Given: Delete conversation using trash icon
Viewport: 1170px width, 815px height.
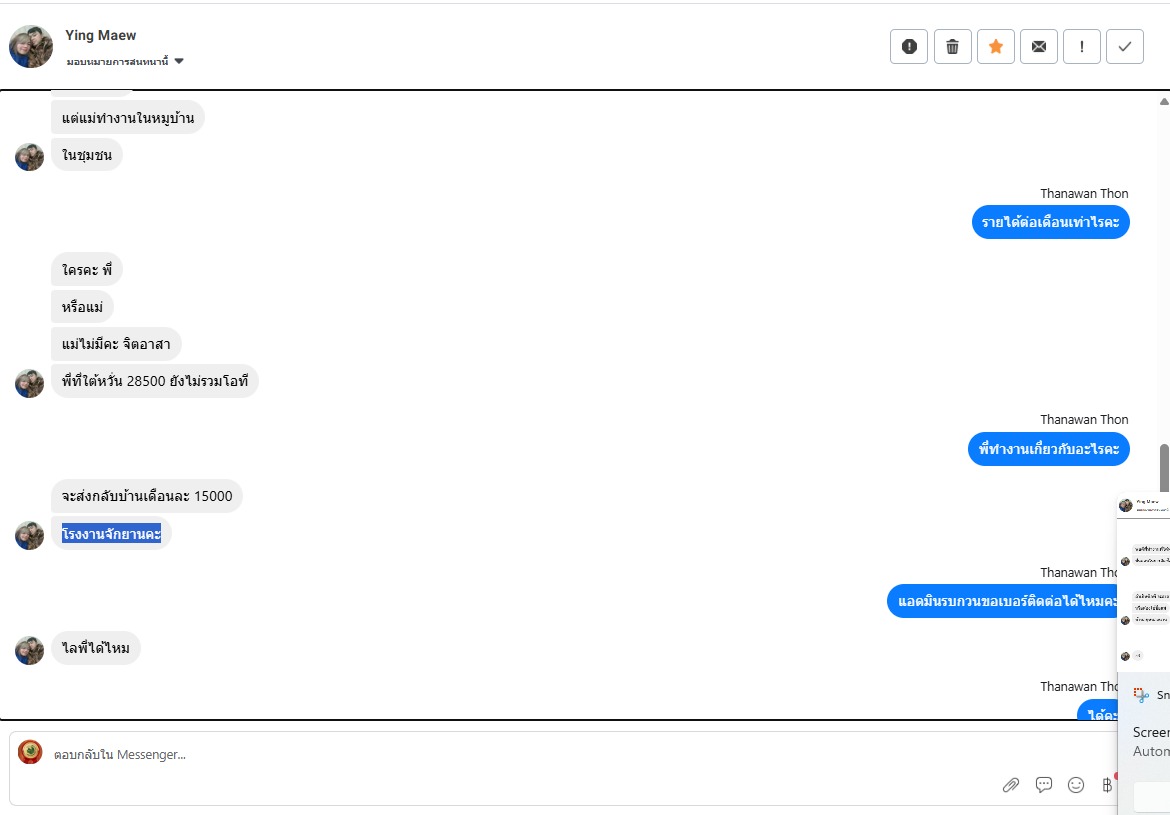Looking at the screenshot, I should click(952, 47).
